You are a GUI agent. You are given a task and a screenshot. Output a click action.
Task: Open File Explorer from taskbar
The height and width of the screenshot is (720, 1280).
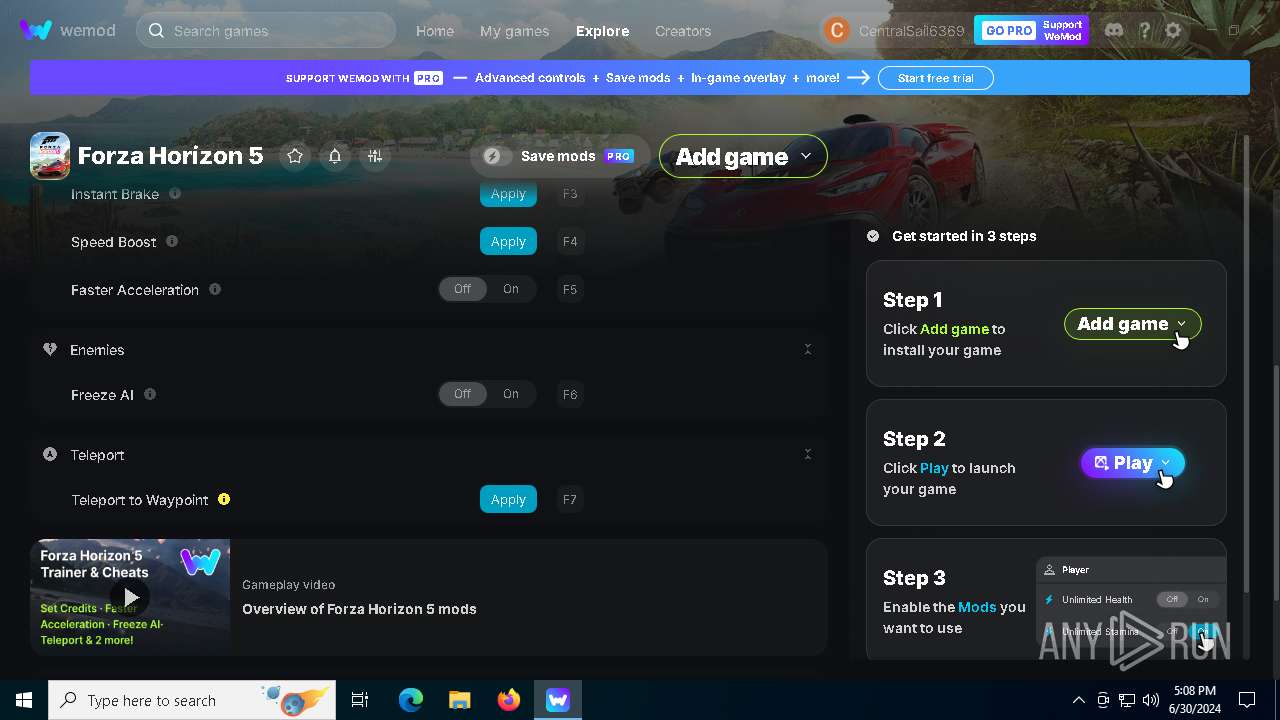(460, 700)
